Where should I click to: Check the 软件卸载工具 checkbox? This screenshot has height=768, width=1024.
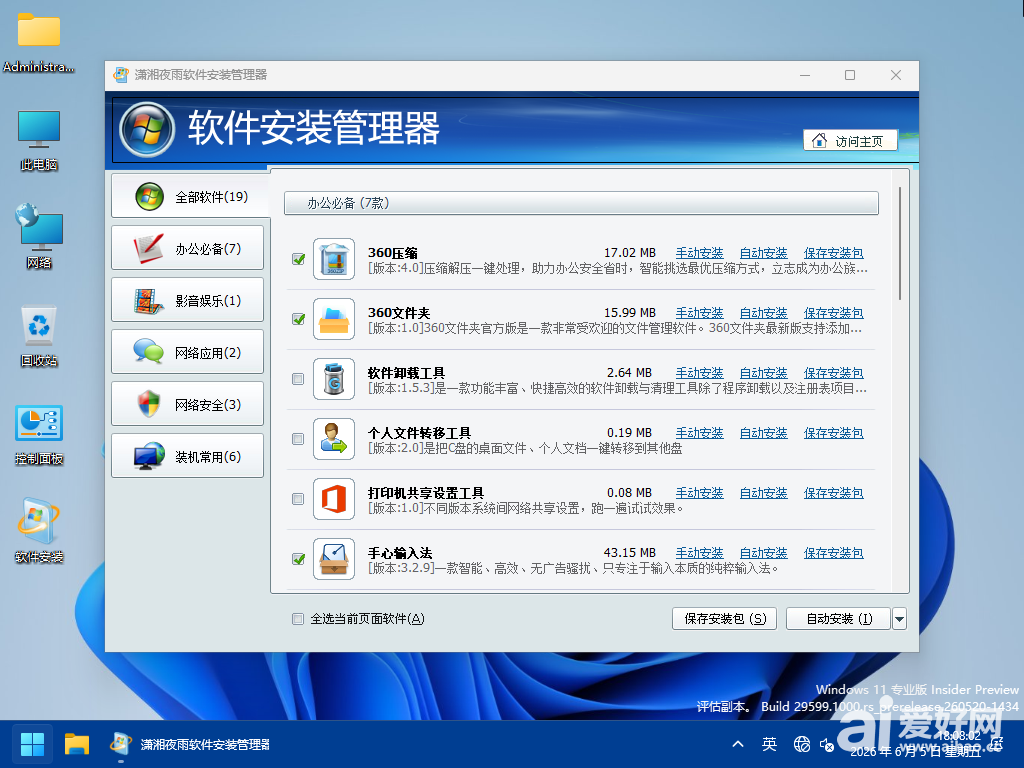coord(298,379)
